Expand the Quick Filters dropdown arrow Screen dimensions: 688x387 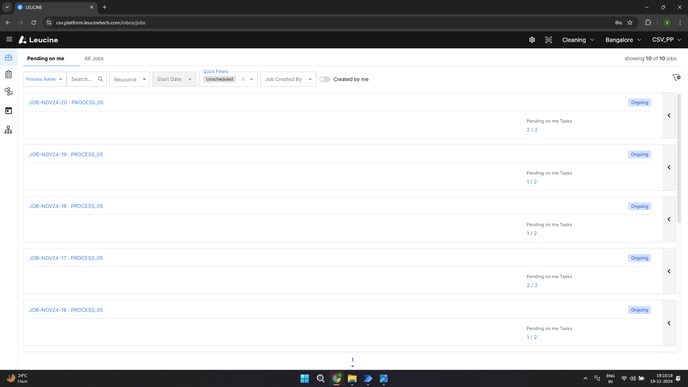pyautogui.click(x=251, y=79)
